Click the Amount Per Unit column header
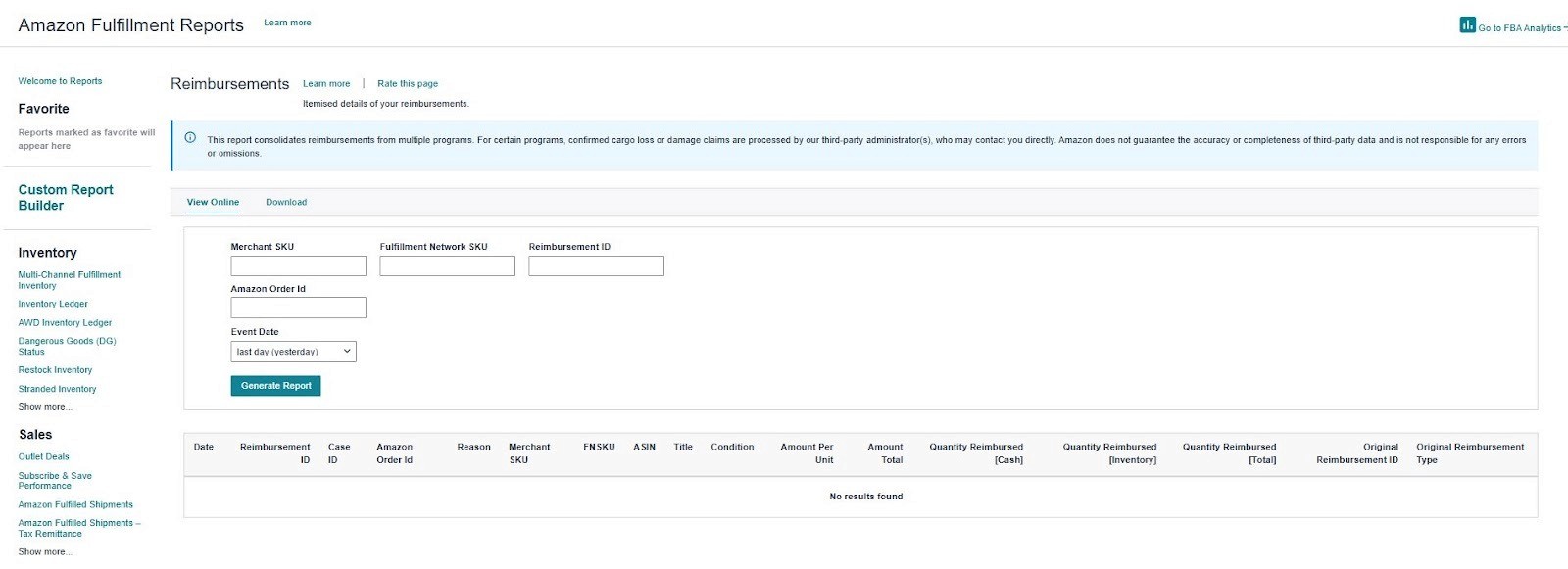This screenshot has height=569, width=1568. (808, 453)
